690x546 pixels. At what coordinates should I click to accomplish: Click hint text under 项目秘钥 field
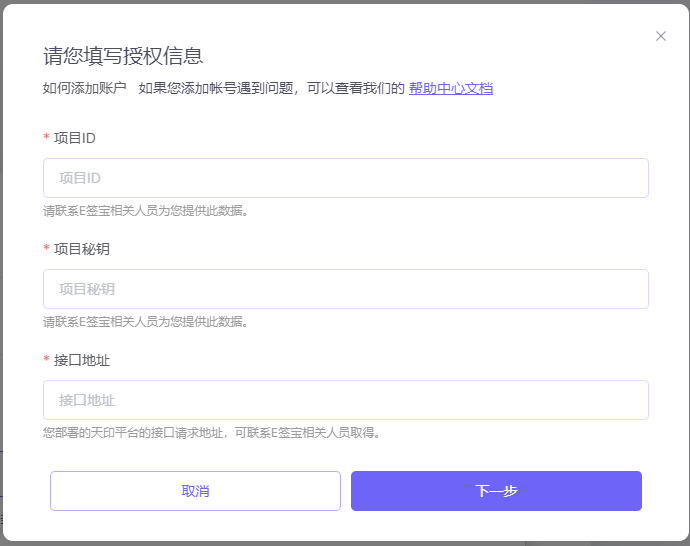[x=146, y=322]
